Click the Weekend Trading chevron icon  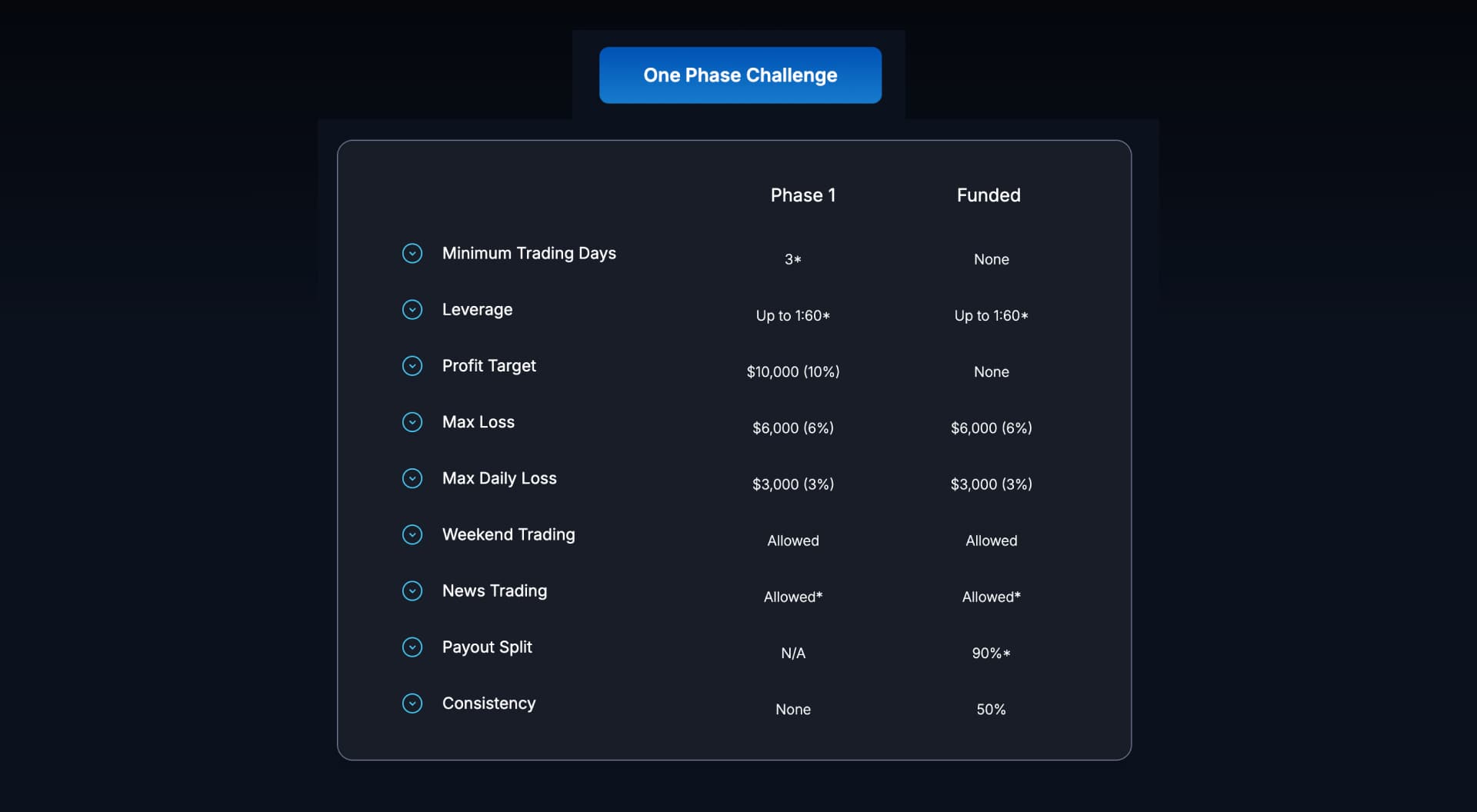[x=412, y=534]
